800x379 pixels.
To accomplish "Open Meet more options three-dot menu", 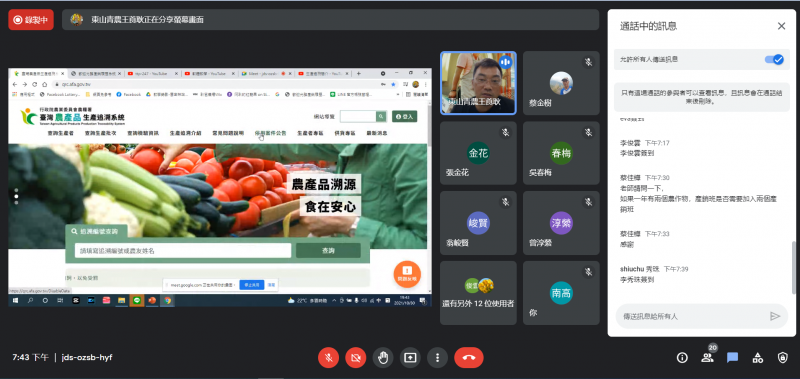I will [437, 358].
